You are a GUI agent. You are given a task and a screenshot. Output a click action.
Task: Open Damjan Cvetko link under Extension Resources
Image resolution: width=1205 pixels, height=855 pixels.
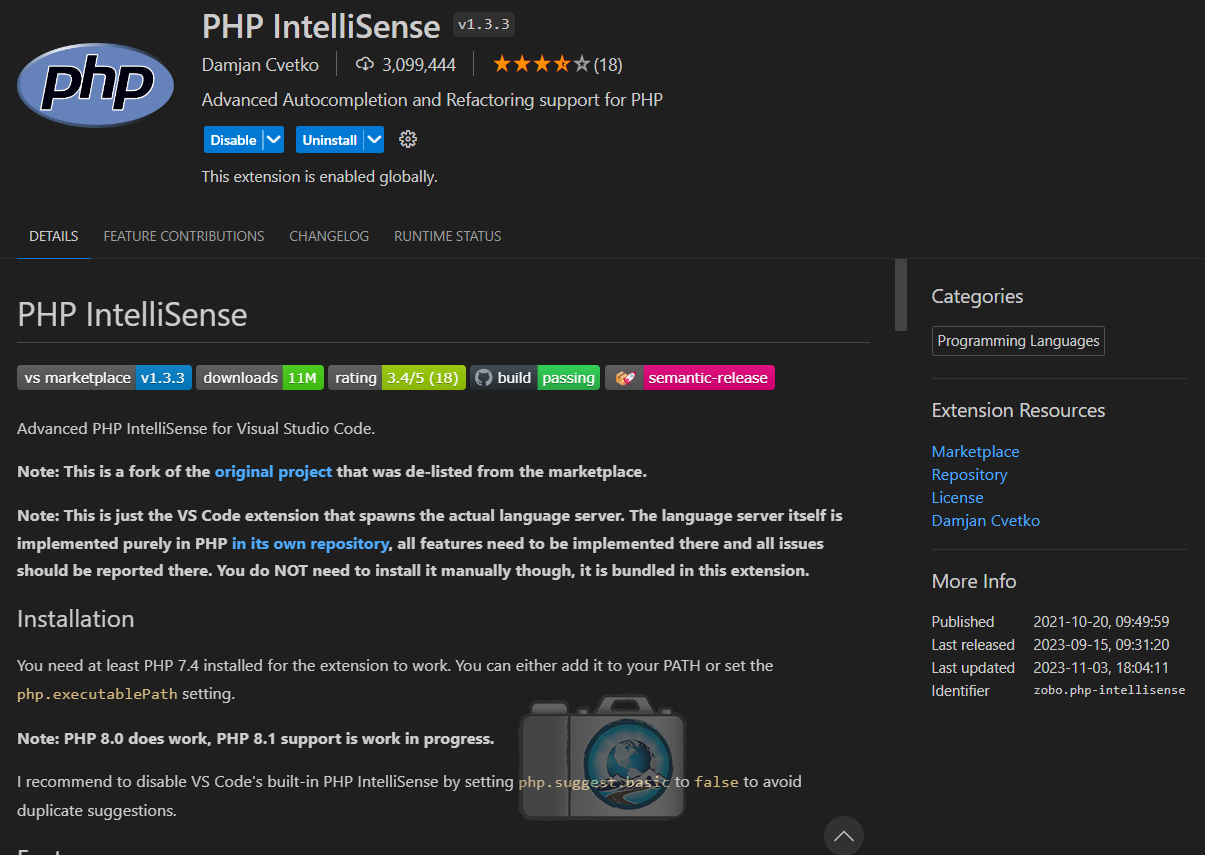pyautogui.click(x=986, y=521)
